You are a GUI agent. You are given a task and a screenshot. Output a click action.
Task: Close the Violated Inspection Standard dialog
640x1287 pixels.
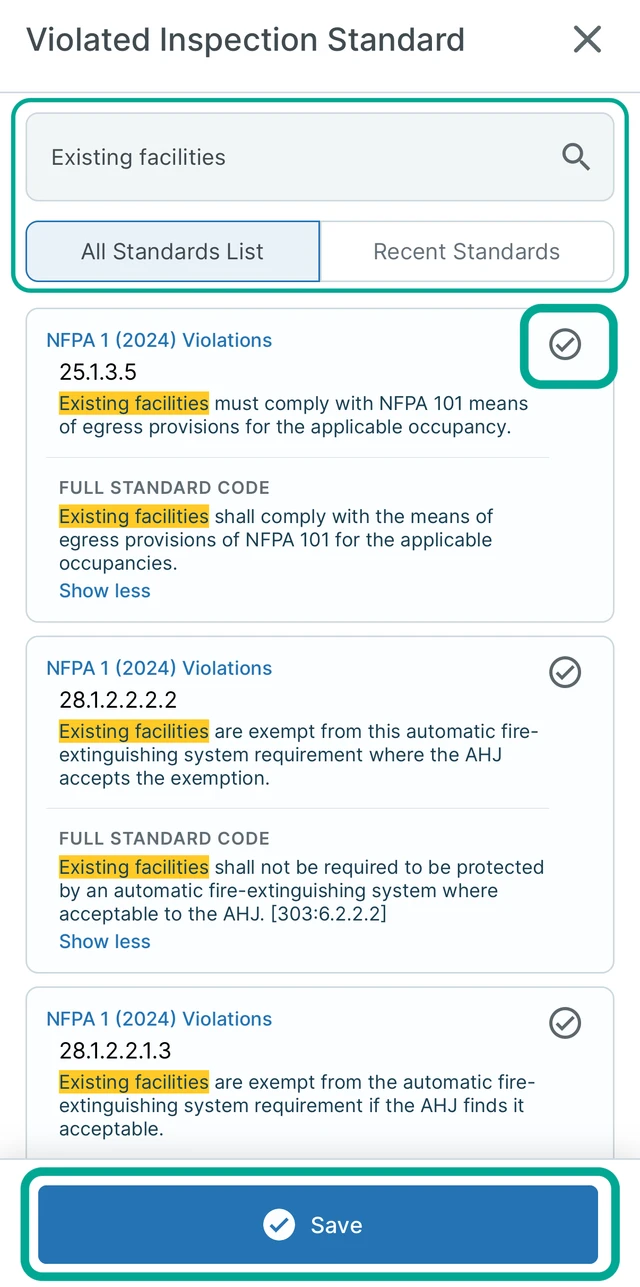(587, 40)
